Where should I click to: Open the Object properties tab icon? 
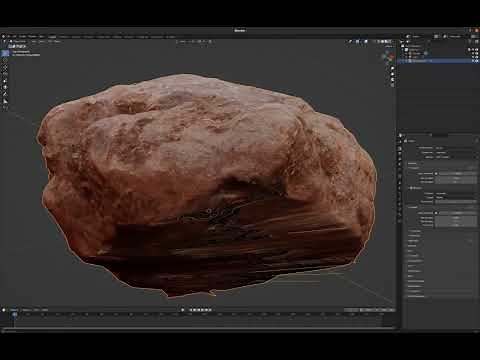pyautogui.click(x=400, y=177)
